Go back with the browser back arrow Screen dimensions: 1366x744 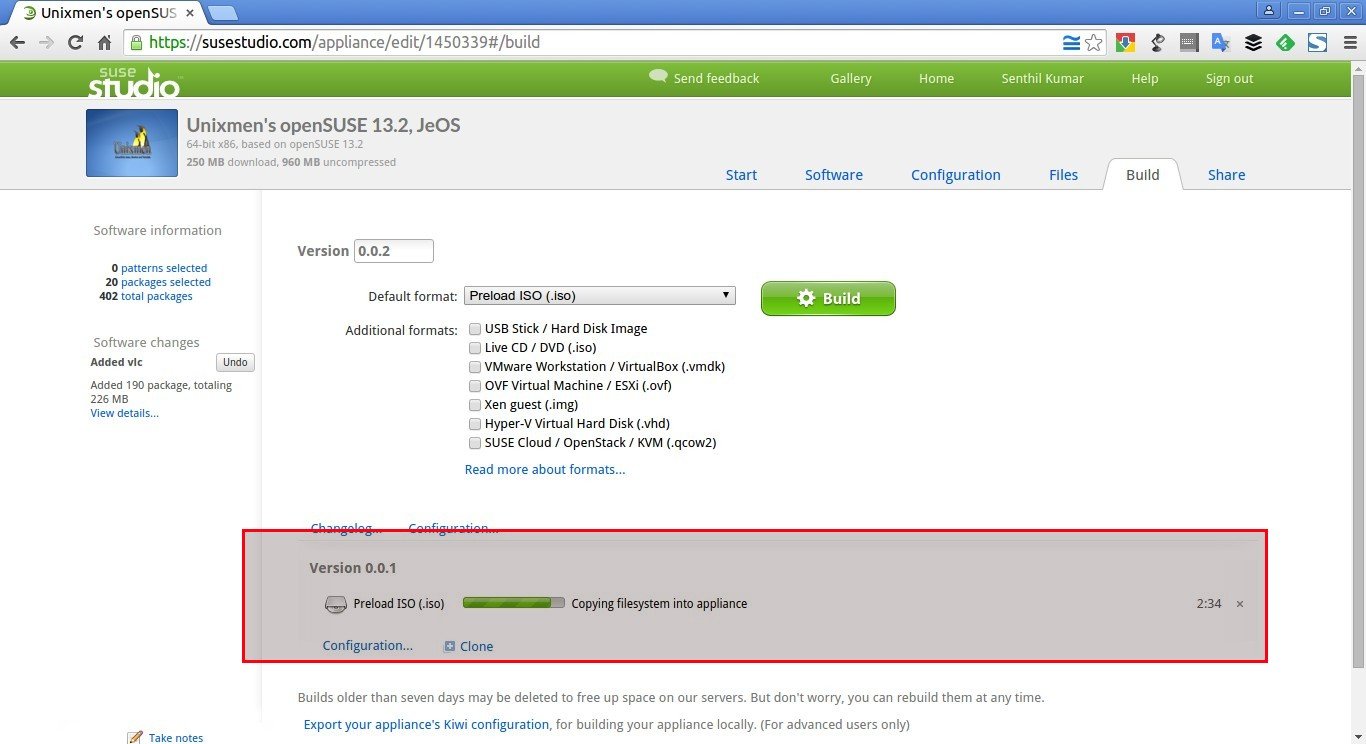pyautogui.click(x=17, y=43)
